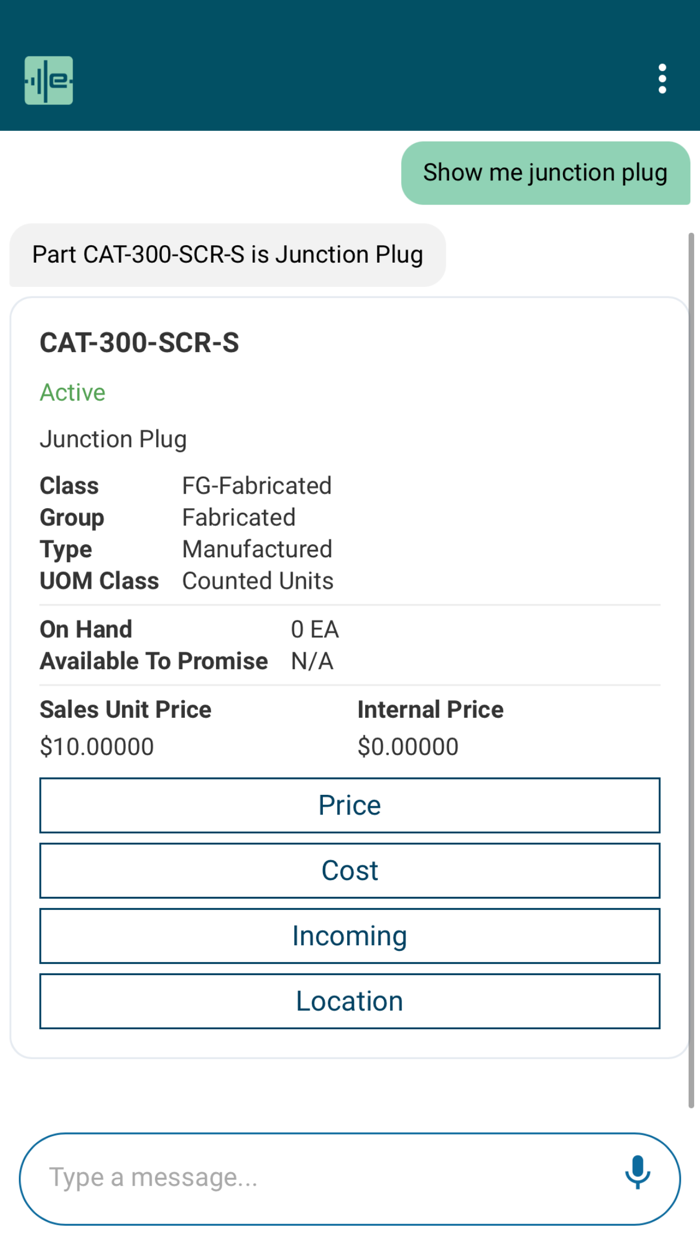700x1244 pixels.
Task: Tap the 'Show me junction plug' message bubble
Action: (545, 173)
